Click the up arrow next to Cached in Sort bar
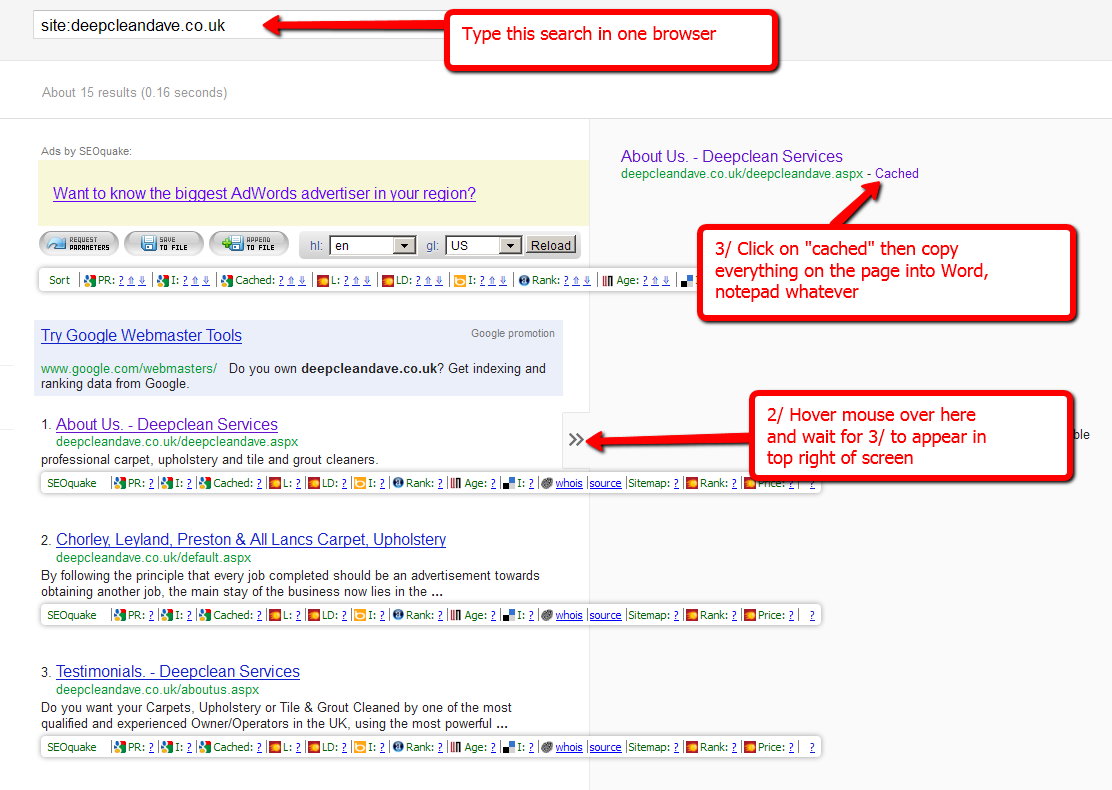1112x790 pixels. pos(291,281)
